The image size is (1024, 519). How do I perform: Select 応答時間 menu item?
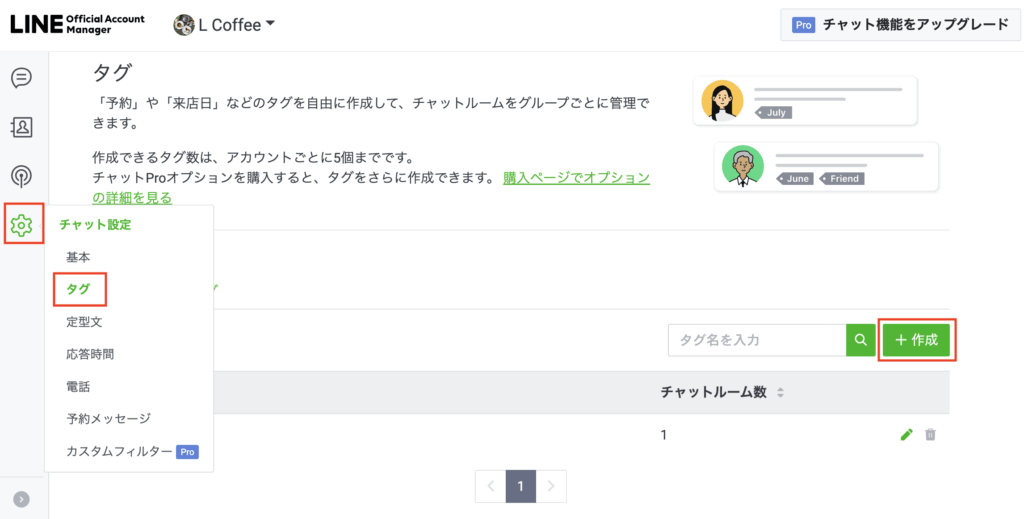point(91,354)
